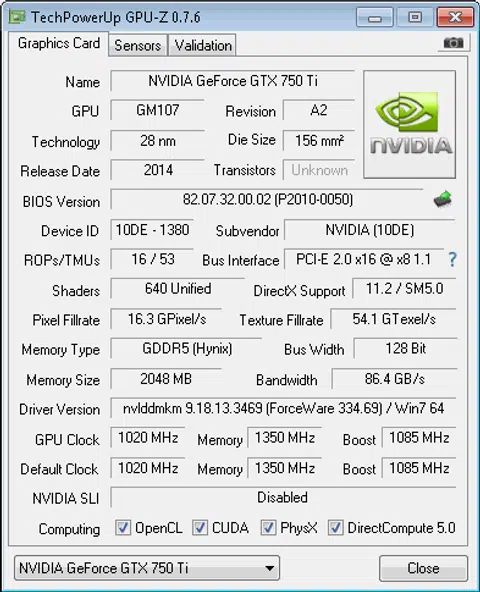Screen dimensions: 480x592
Task: Click the Driver Version field
Action: click(x=283, y=408)
